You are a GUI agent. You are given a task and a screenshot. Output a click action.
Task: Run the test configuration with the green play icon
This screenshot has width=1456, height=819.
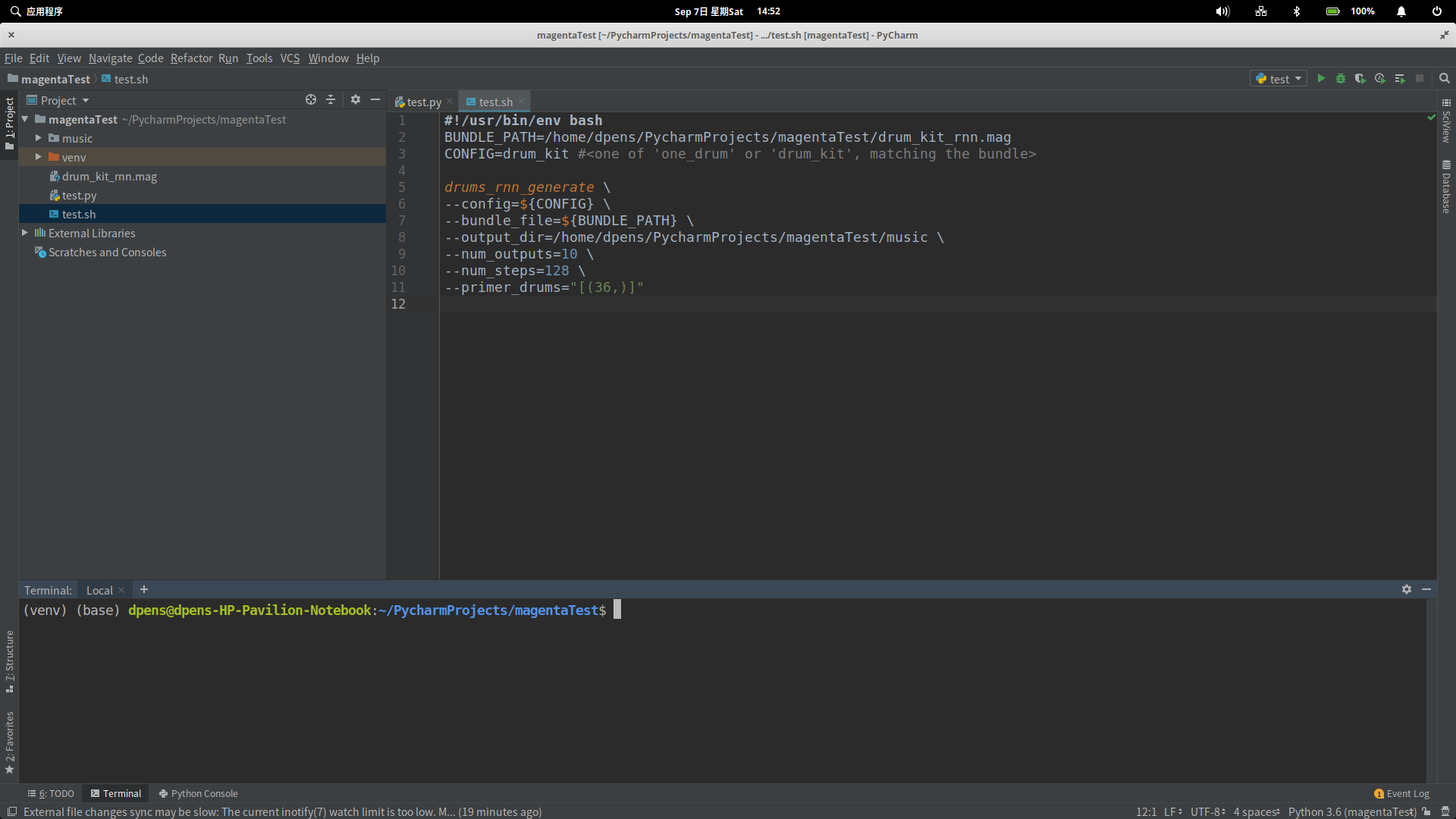point(1321,79)
